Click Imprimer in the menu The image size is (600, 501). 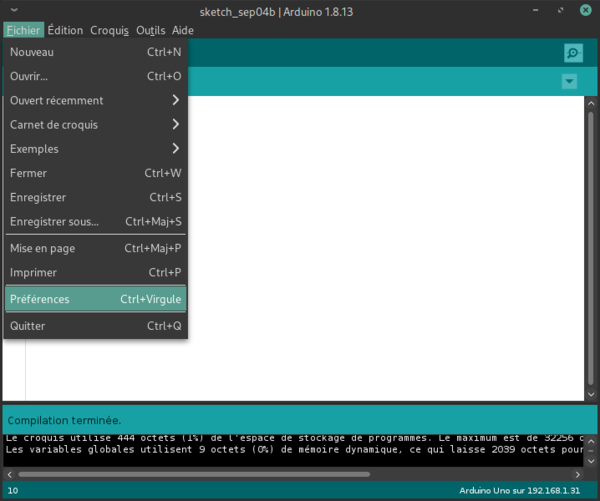click(96, 272)
